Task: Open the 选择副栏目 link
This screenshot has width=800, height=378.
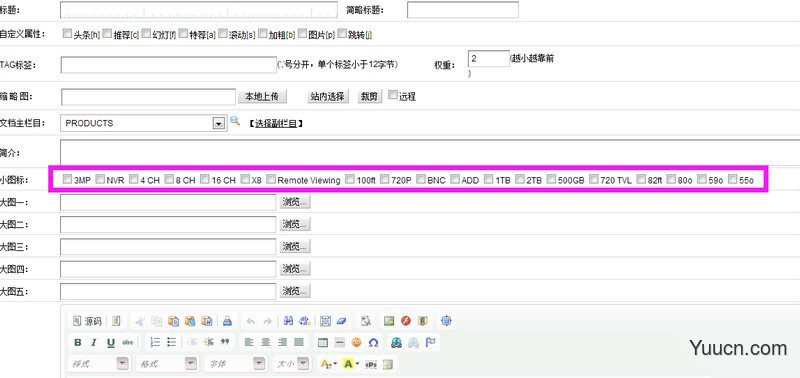Action: point(276,123)
